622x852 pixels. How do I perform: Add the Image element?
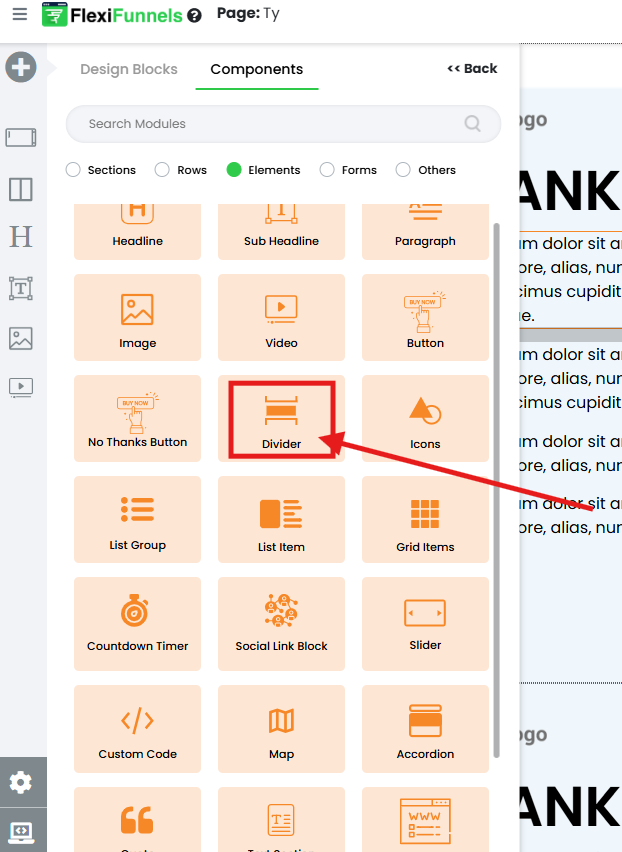(x=137, y=317)
